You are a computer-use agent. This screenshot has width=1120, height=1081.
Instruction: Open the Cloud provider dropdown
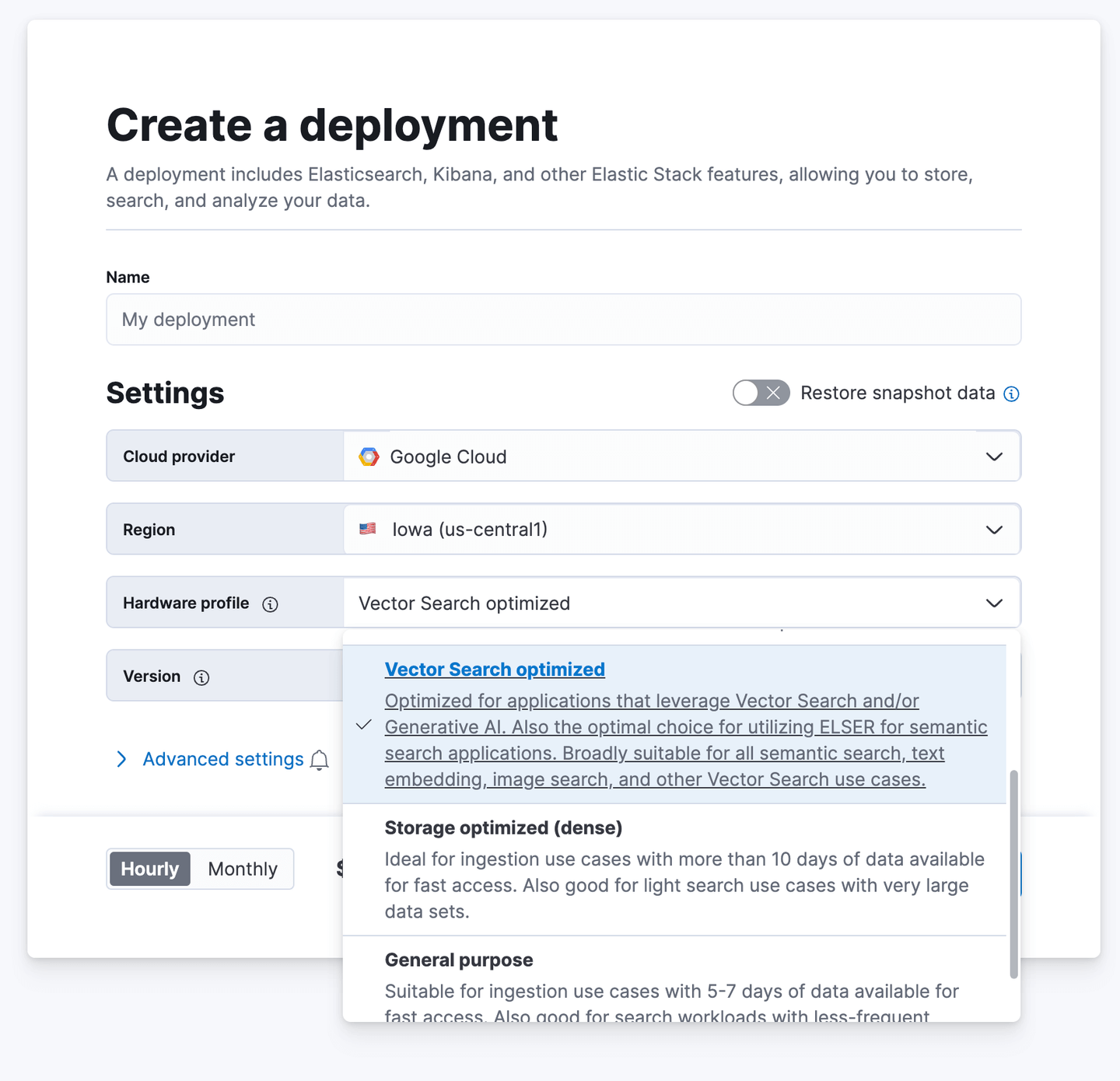(994, 457)
